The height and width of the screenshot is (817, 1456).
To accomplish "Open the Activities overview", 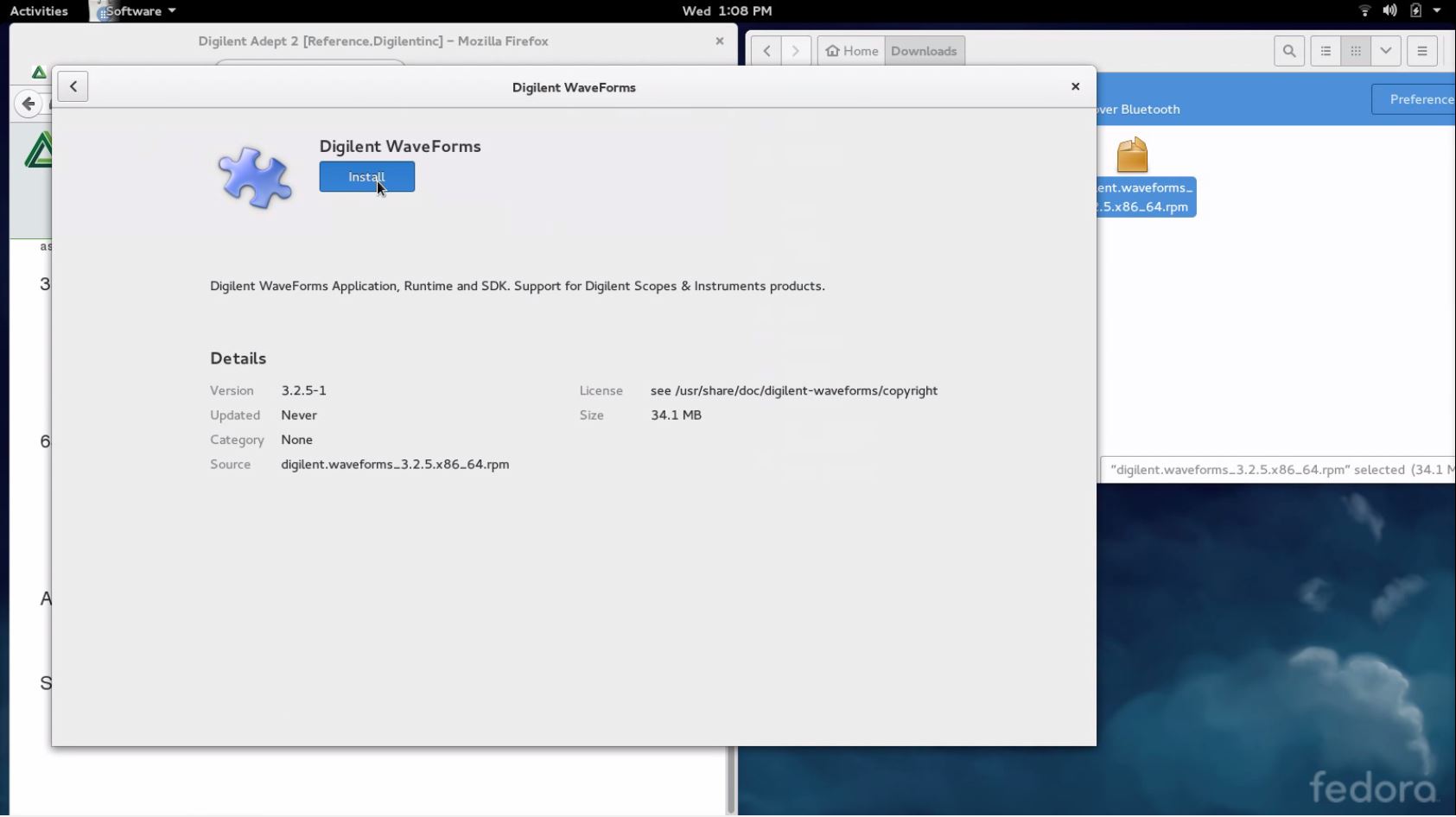I will (39, 10).
